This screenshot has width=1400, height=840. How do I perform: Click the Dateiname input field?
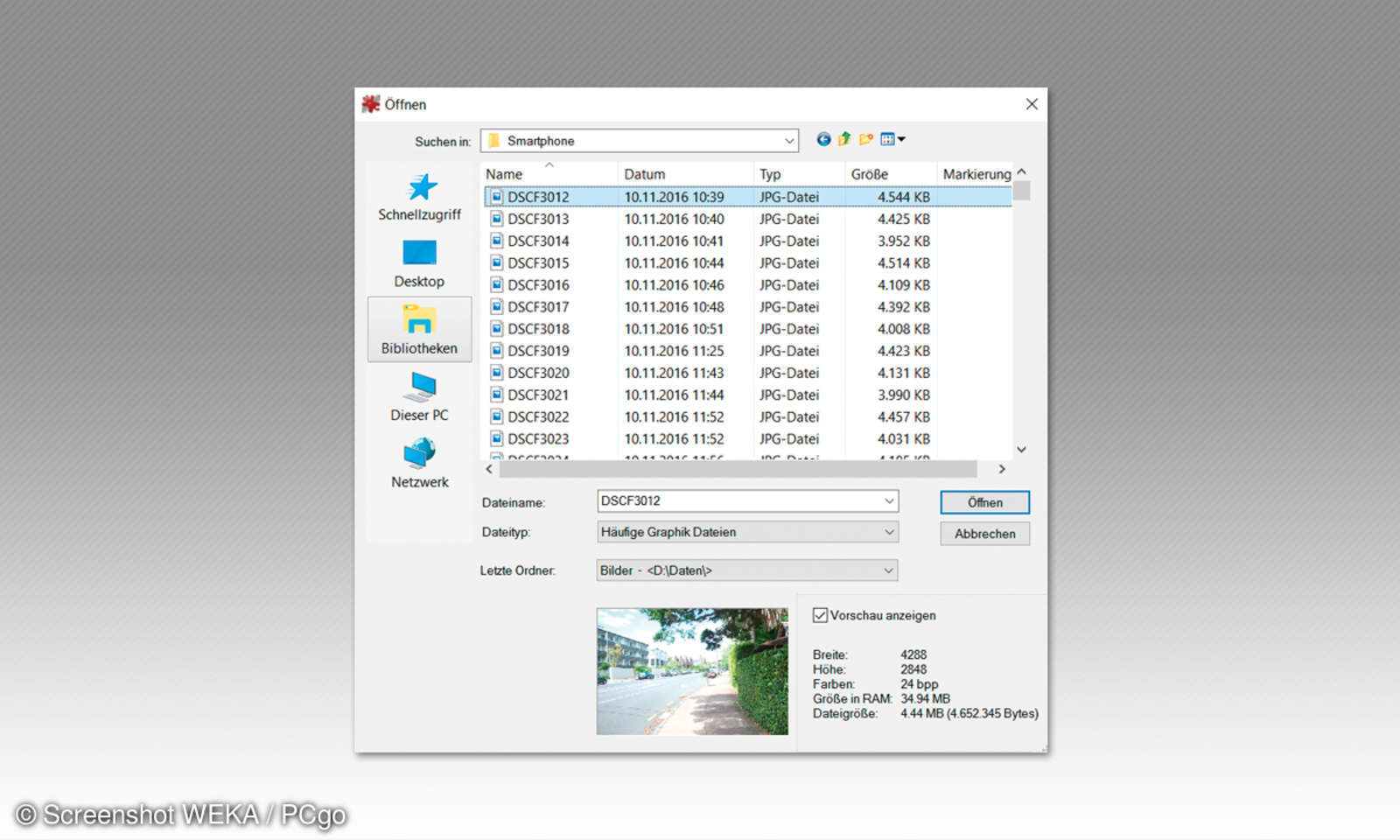(x=739, y=501)
